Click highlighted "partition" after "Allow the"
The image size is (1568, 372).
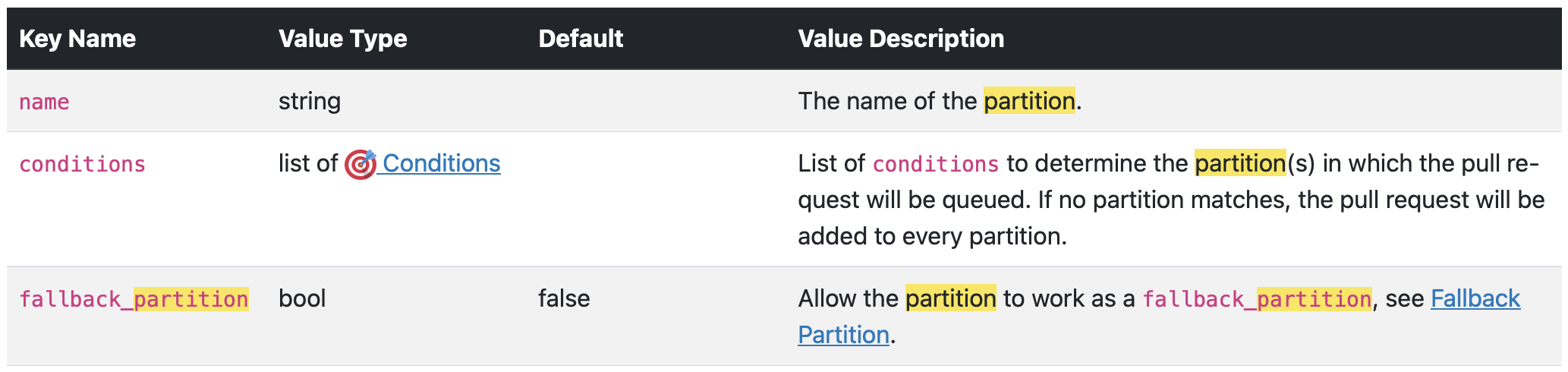950,298
